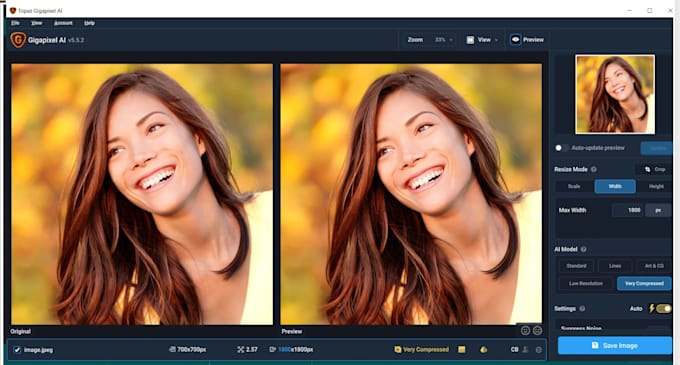
Task: Click the Crop button
Action: (x=655, y=169)
